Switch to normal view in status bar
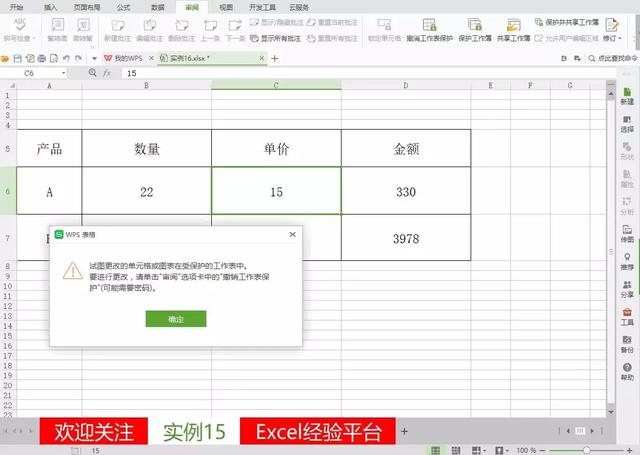Screen dimensions: 640x455 click(436, 450)
